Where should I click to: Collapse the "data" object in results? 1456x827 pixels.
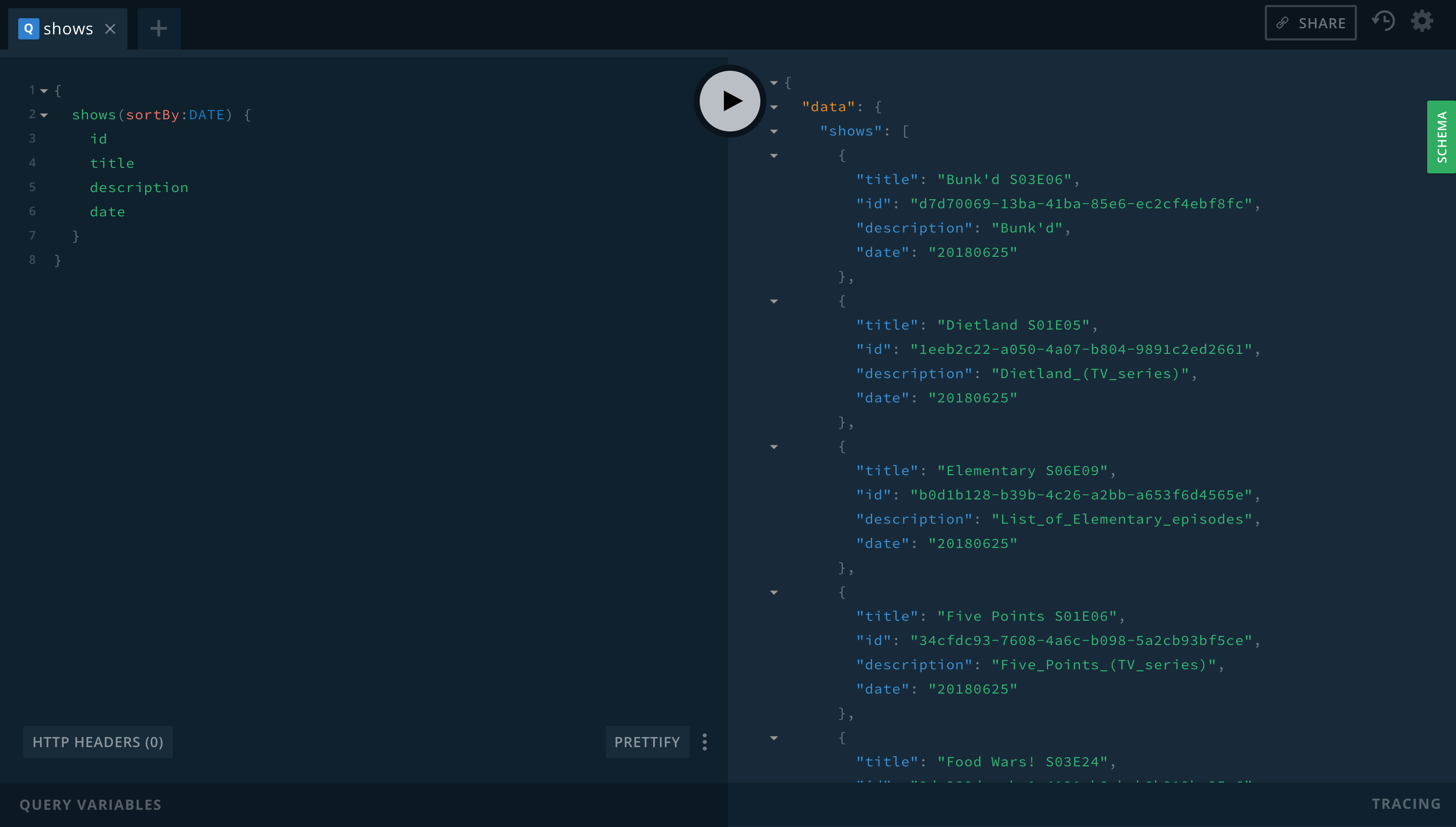point(774,107)
